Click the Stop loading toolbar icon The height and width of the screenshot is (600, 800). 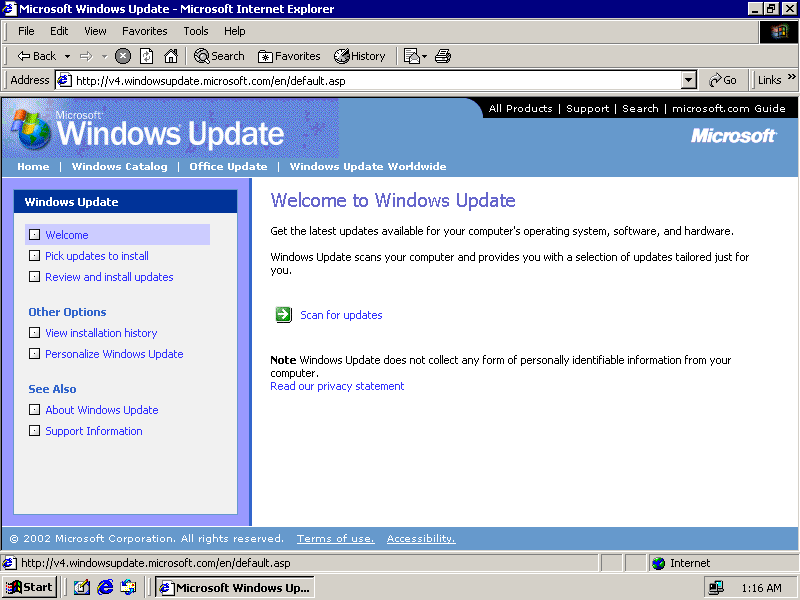click(x=123, y=56)
